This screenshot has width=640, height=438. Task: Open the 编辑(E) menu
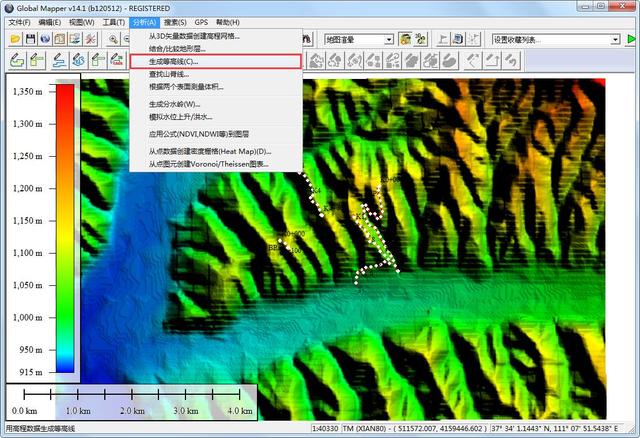point(49,22)
